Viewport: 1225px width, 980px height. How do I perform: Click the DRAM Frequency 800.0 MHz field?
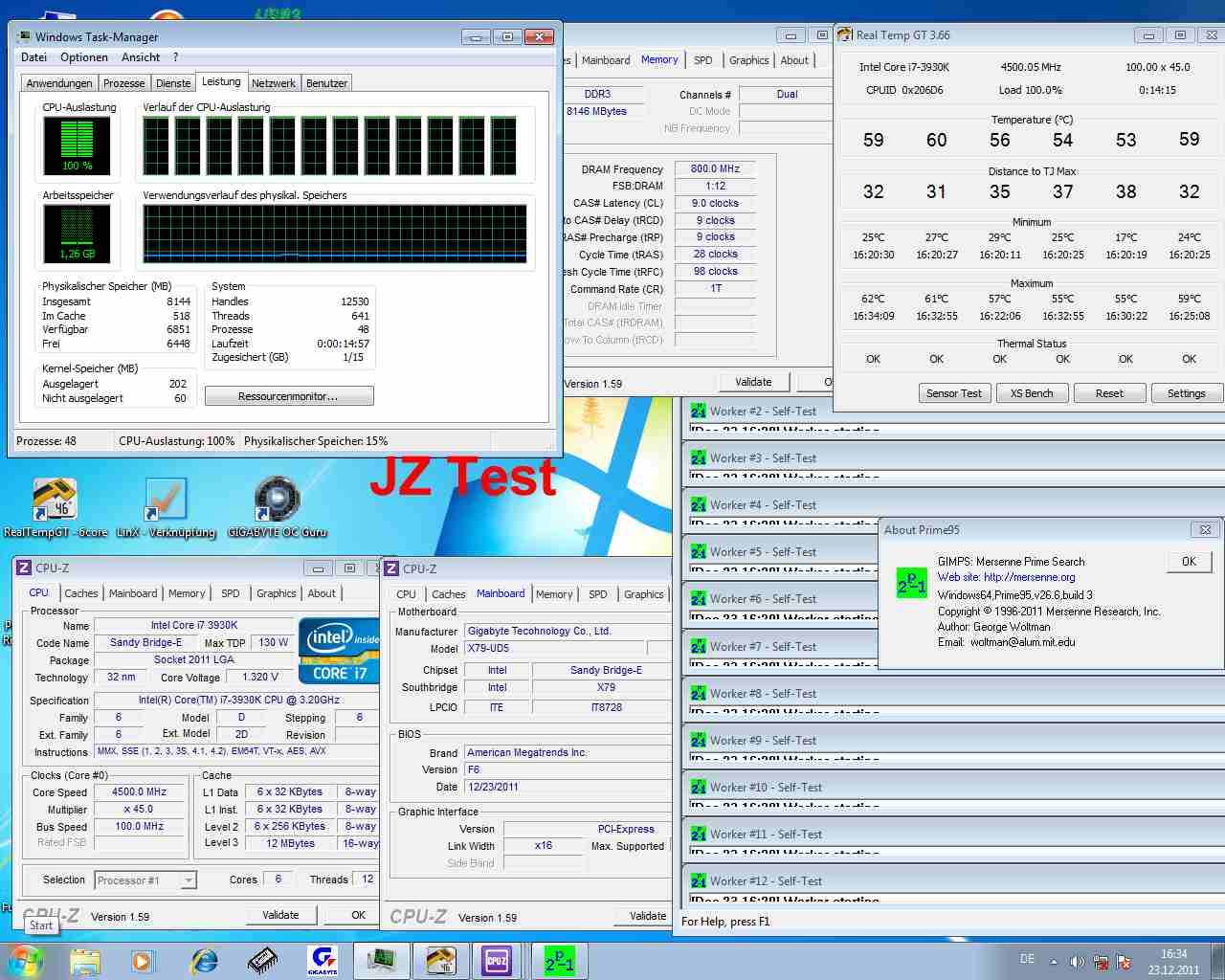click(x=716, y=168)
